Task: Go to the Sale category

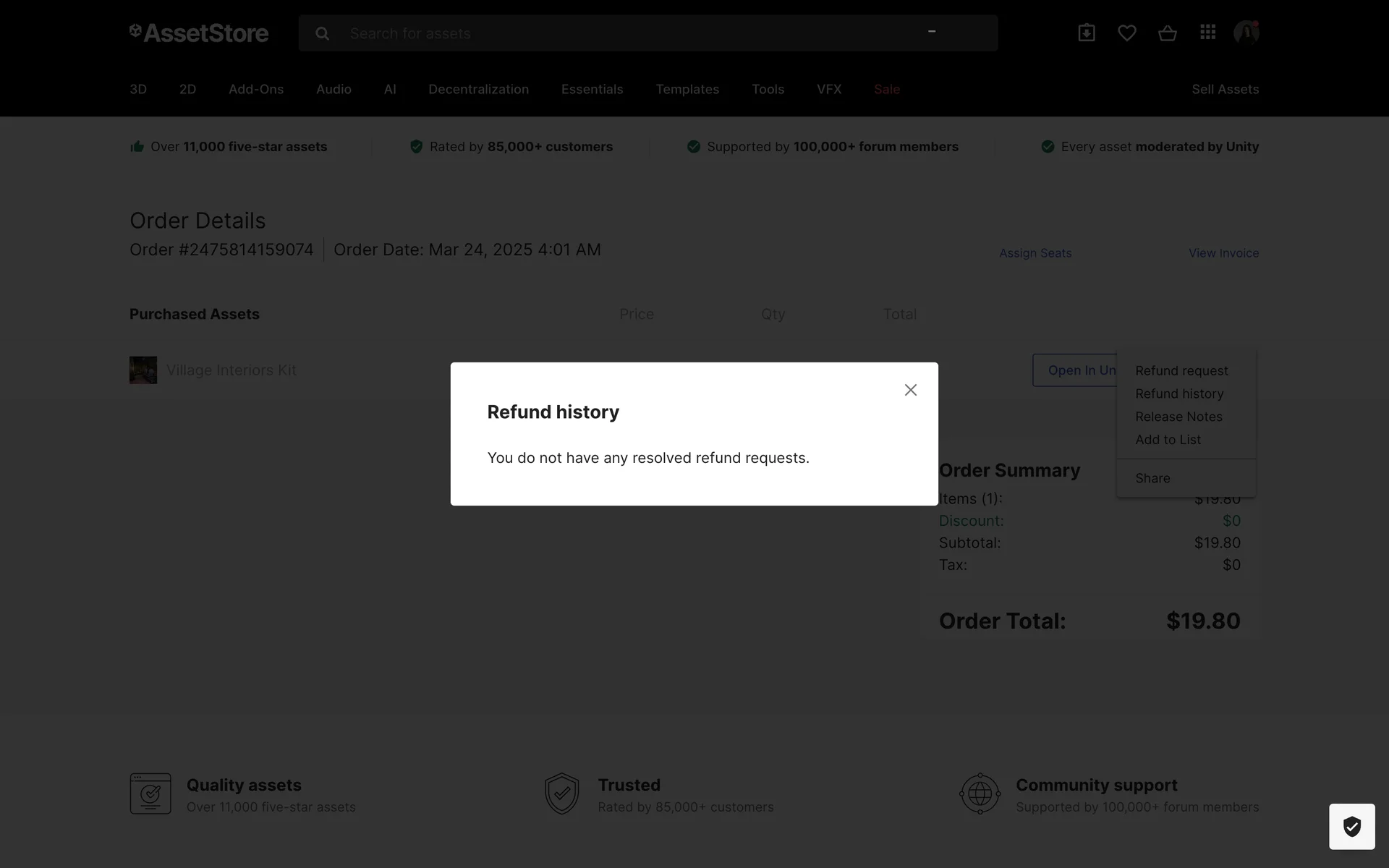Action: [886, 89]
